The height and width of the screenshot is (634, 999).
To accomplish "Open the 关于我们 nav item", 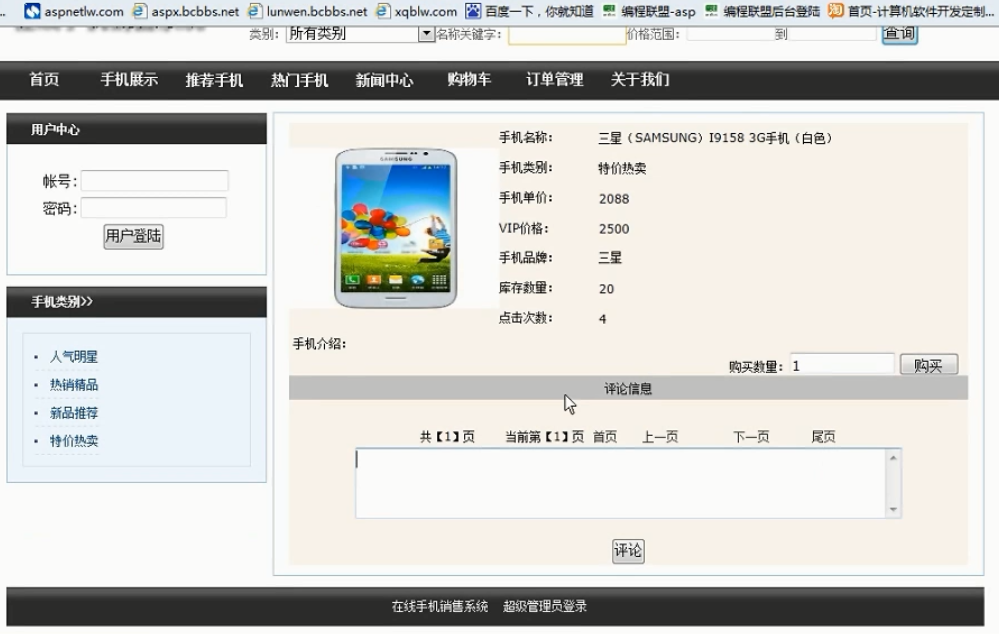I will click(640, 80).
